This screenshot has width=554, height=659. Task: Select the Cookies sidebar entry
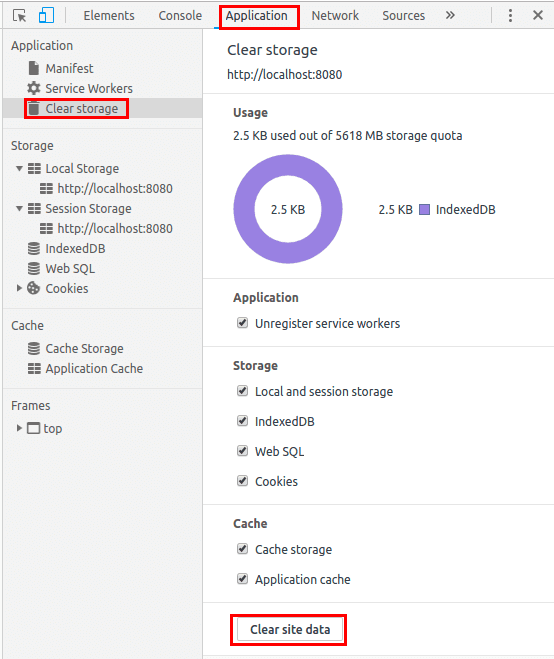(67, 288)
